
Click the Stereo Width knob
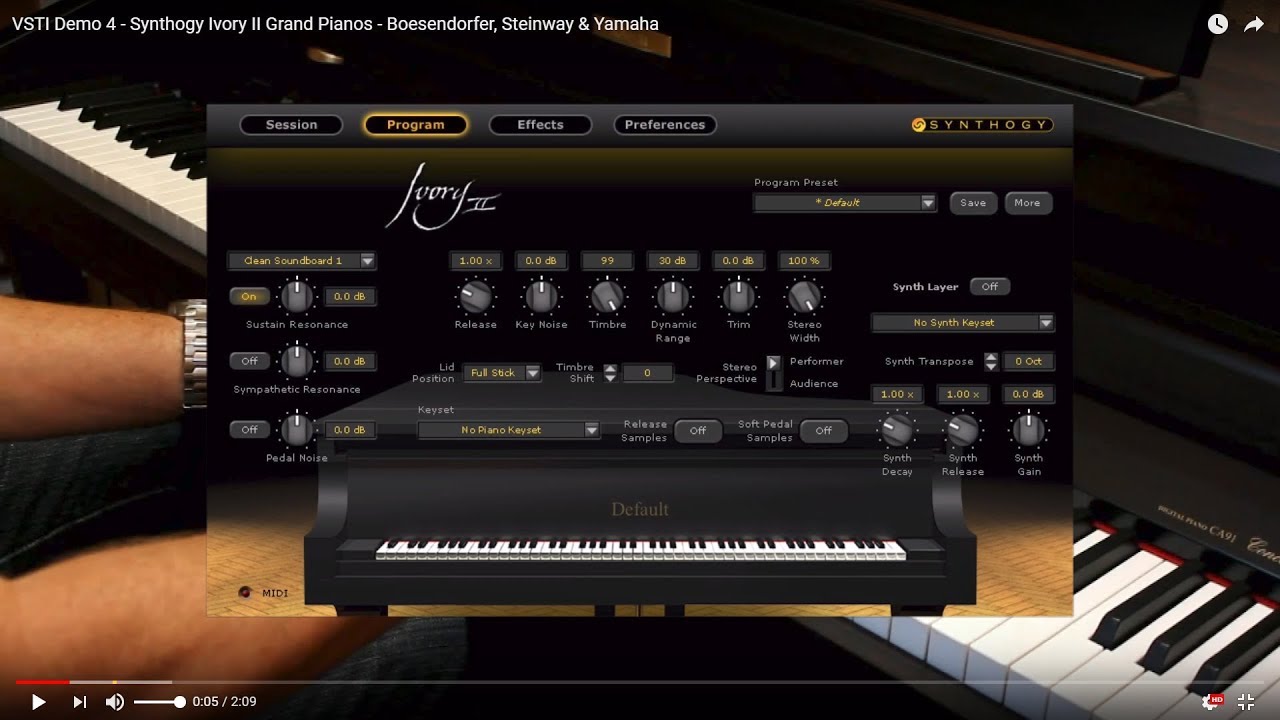point(804,296)
